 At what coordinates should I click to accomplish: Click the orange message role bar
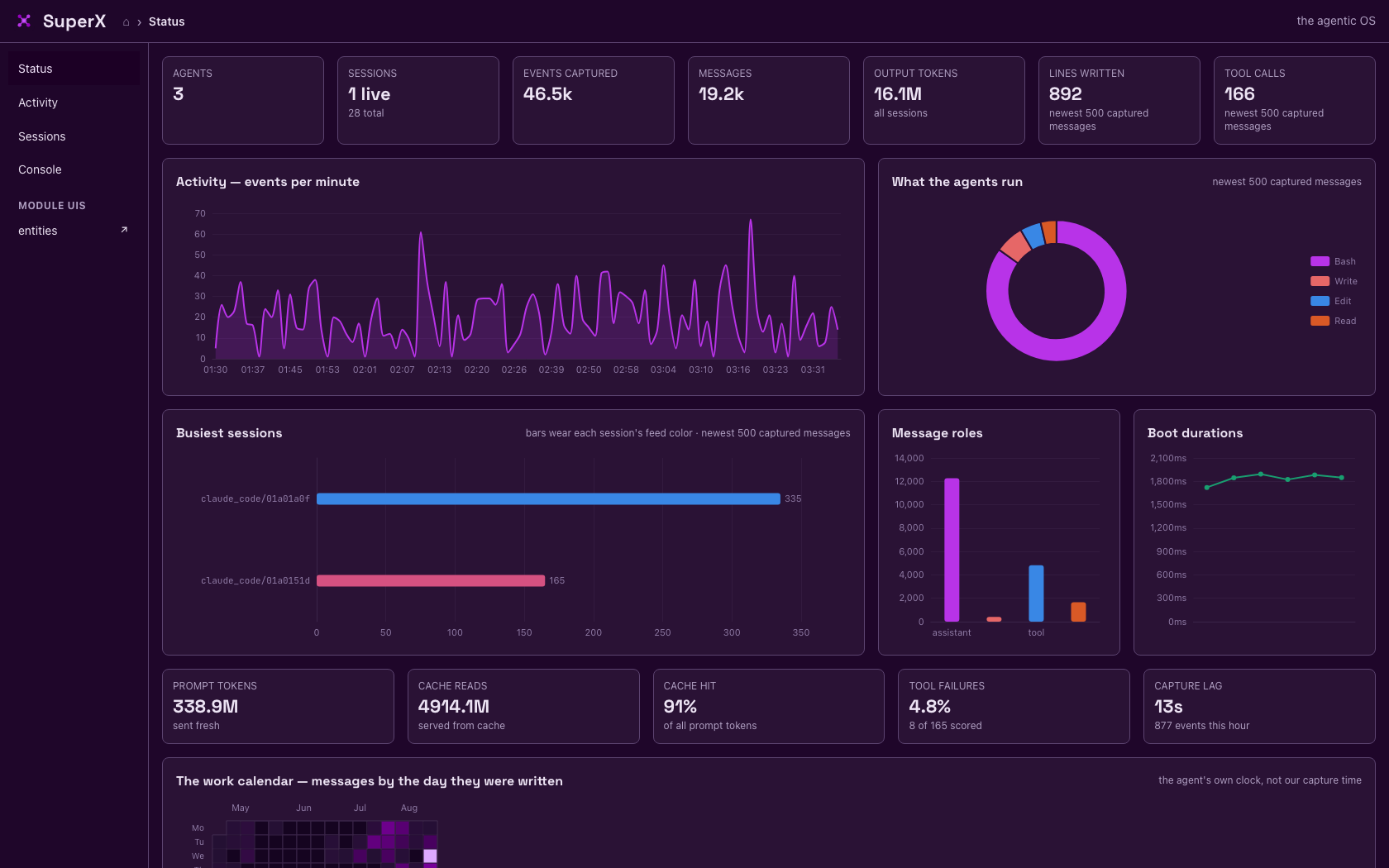point(1078,612)
